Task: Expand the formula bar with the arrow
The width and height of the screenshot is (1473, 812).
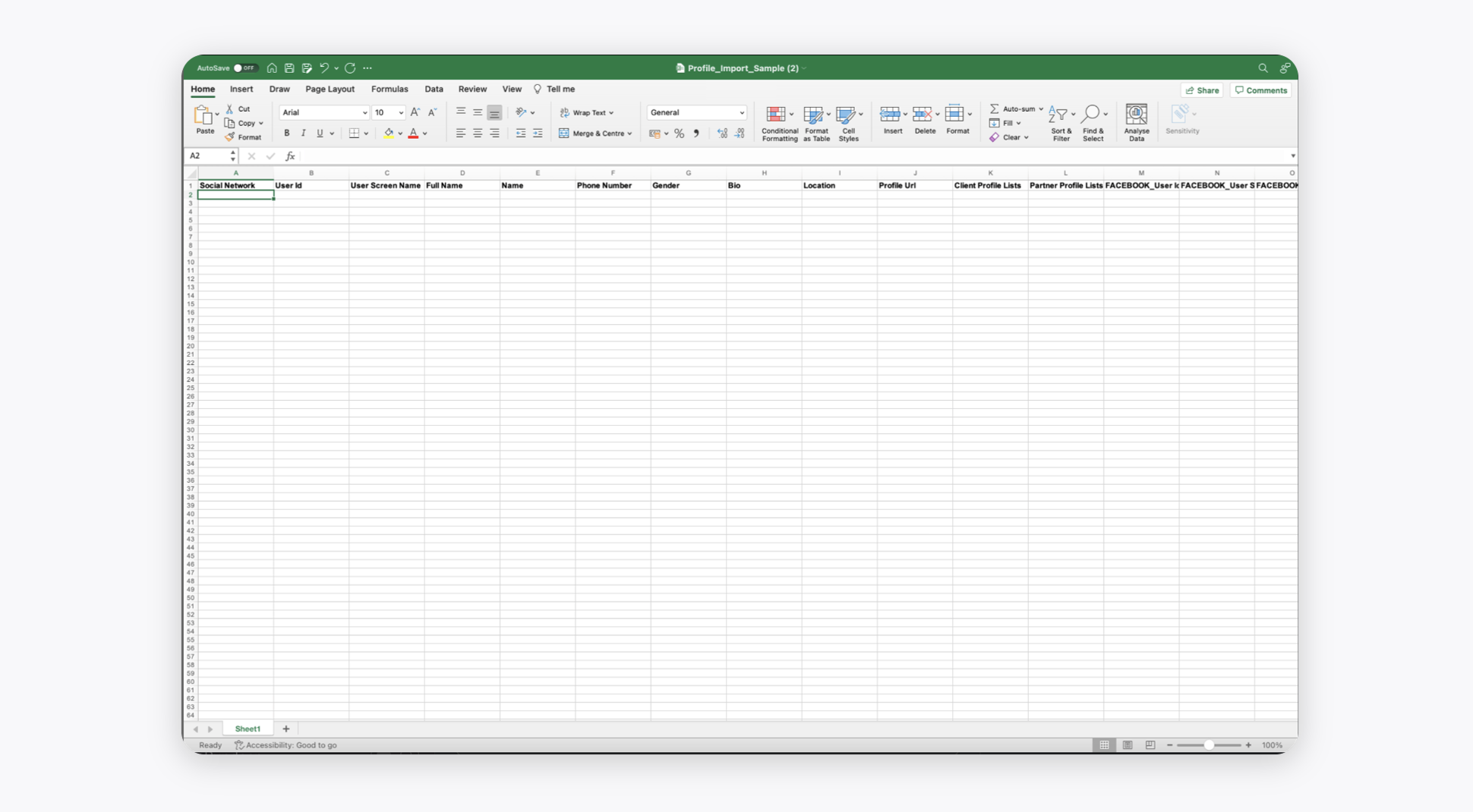Action: point(1292,156)
